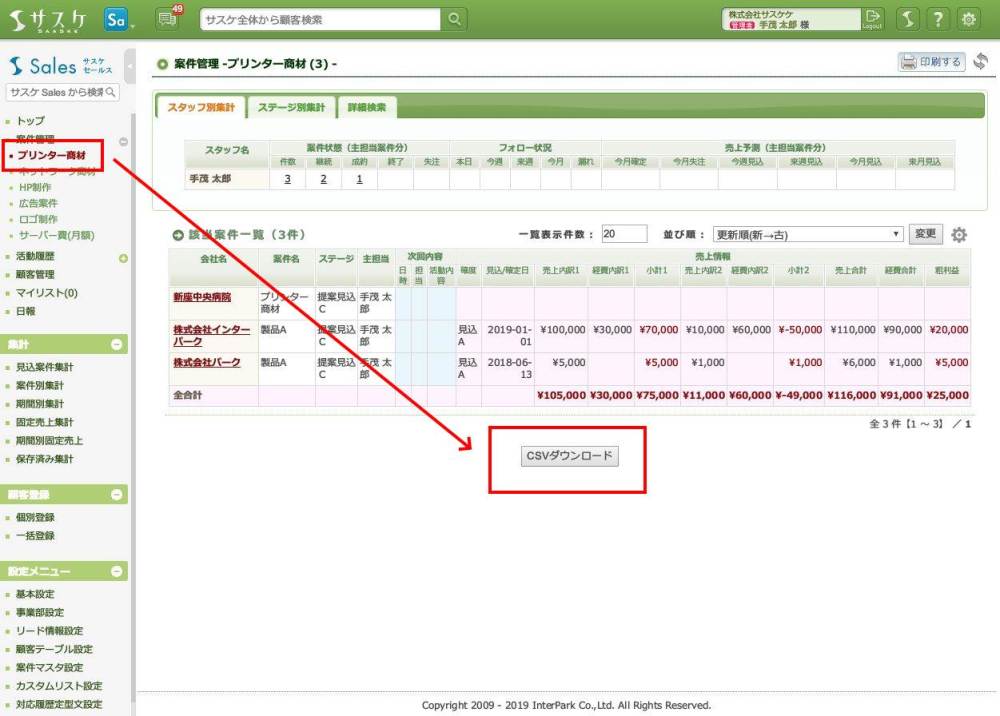
Task: Click 継続 count 2 for 手茂 太郎
Action: point(323,179)
